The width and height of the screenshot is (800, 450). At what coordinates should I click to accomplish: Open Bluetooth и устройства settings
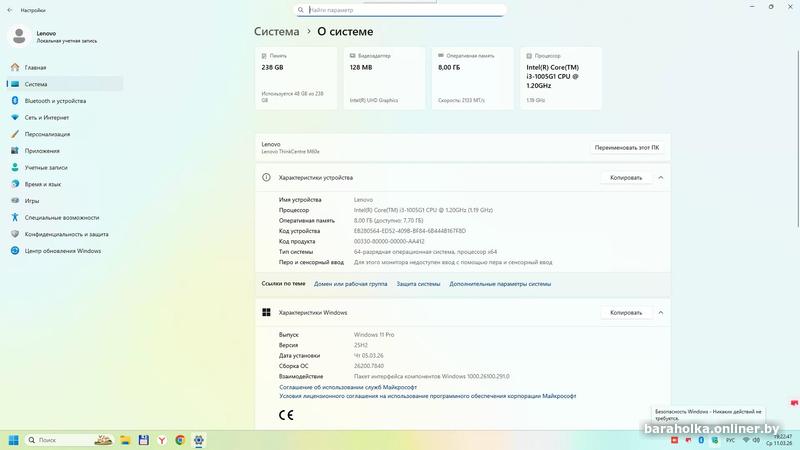point(65,101)
